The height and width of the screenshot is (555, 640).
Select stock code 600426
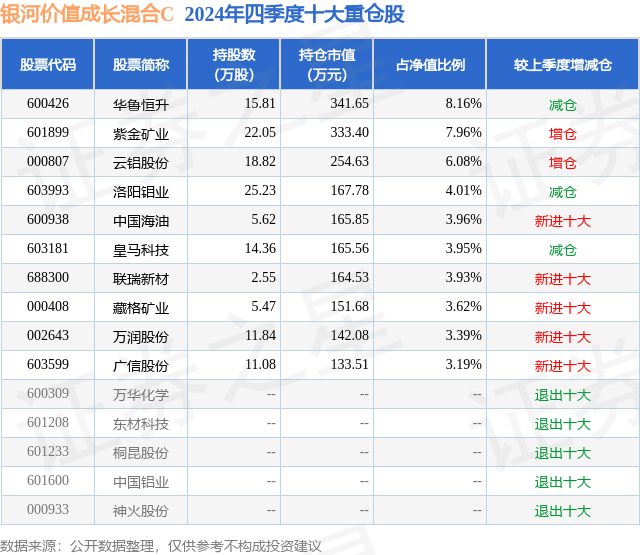tap(48, 104)
